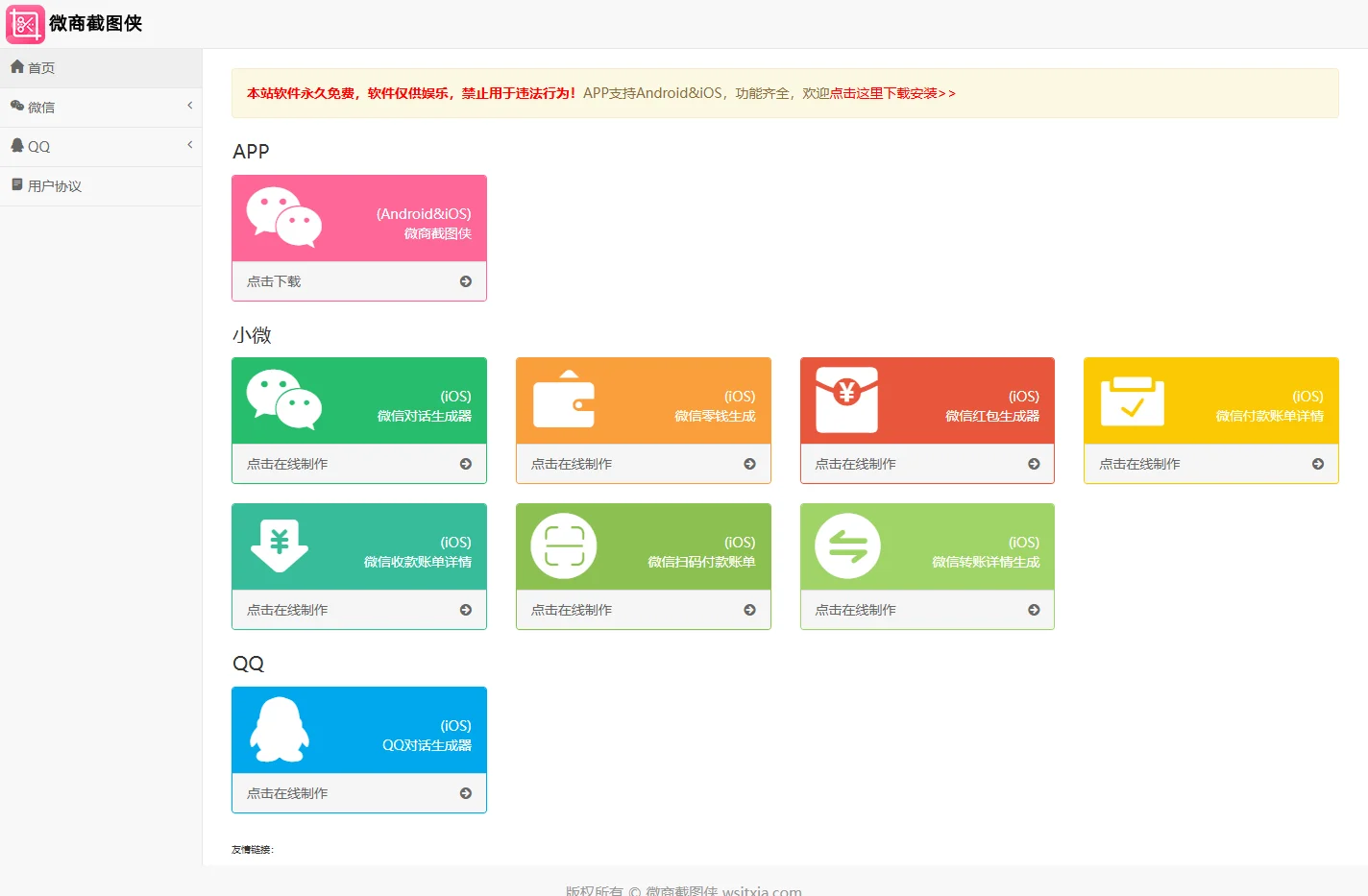The height and width of the screenshot is (896, 1368).
Task: Click arrow icon under 微信扫码付款账单 card
Action: point(749,610)
